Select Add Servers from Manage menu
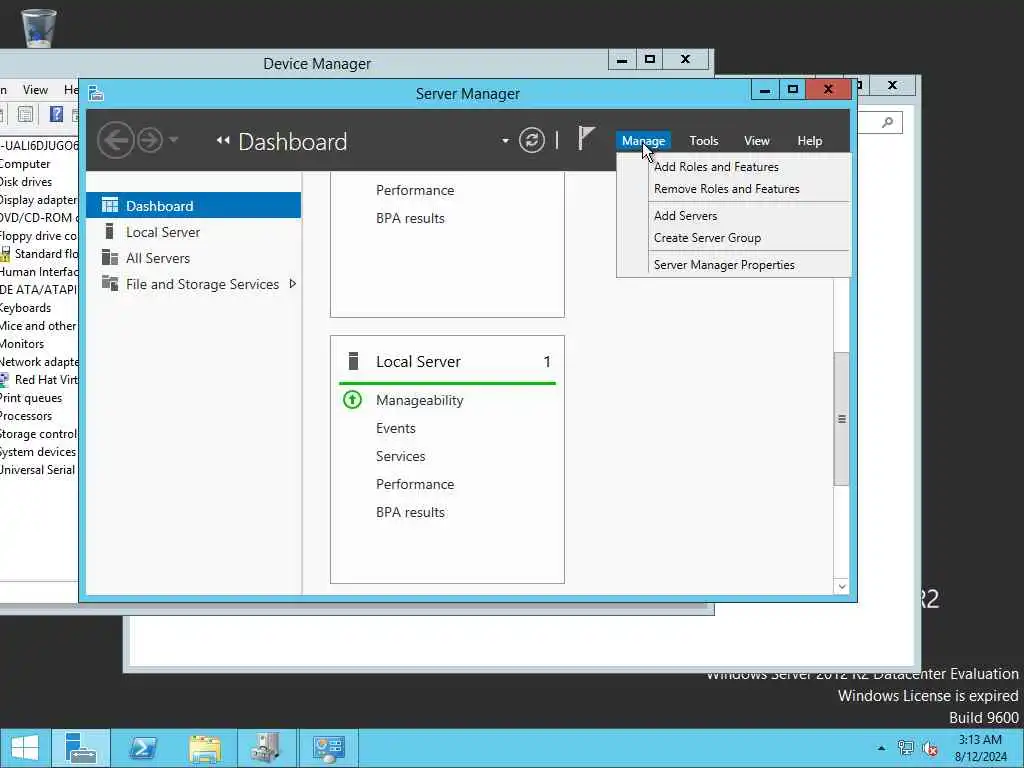Viewport: 1024px width, 768px height. (685, 216)
